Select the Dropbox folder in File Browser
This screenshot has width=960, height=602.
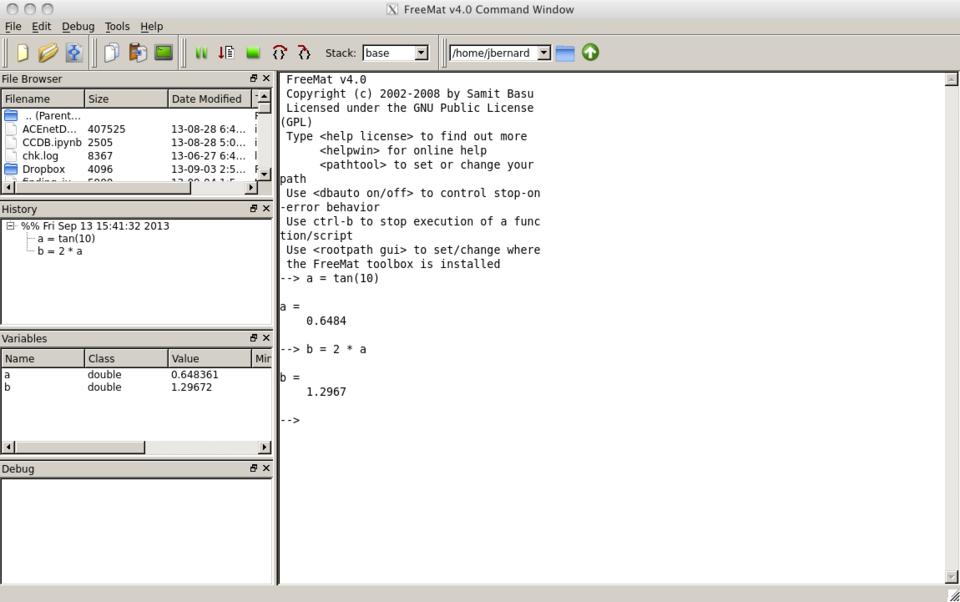(43, 170)
